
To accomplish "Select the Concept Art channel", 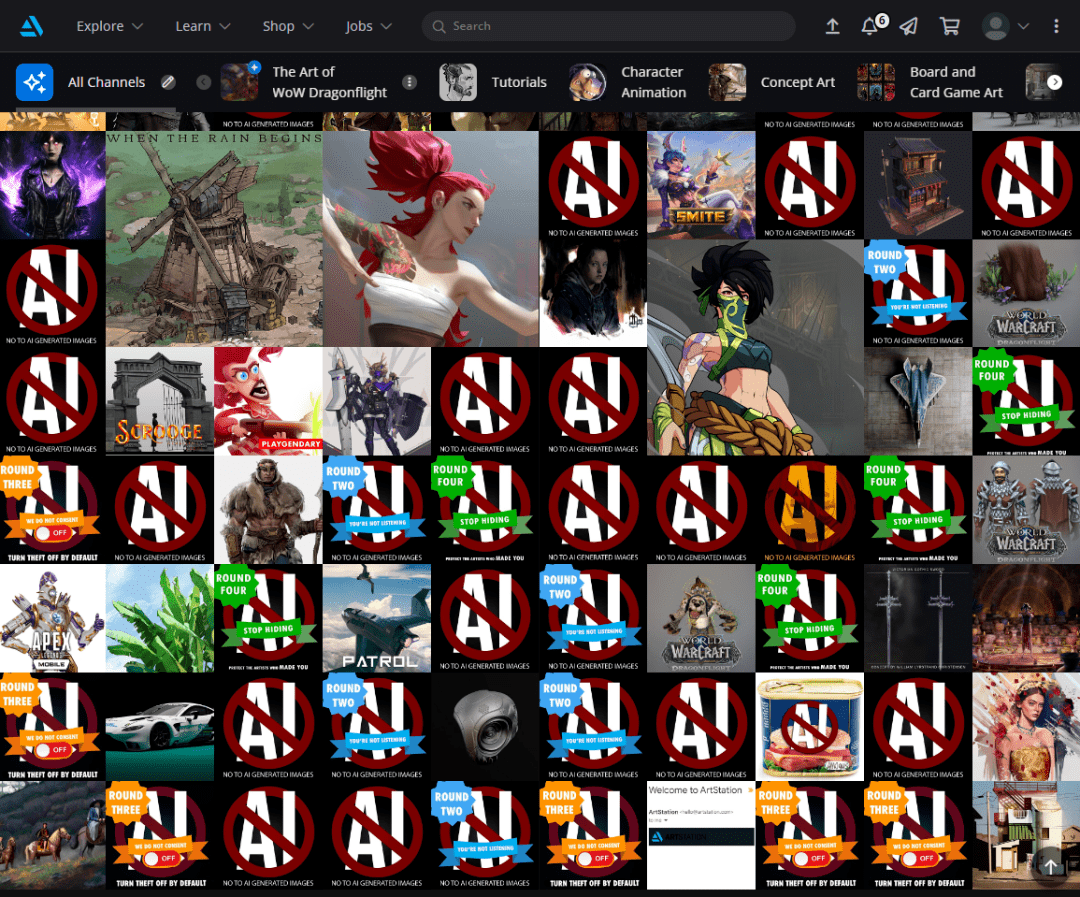I will 771,82.
